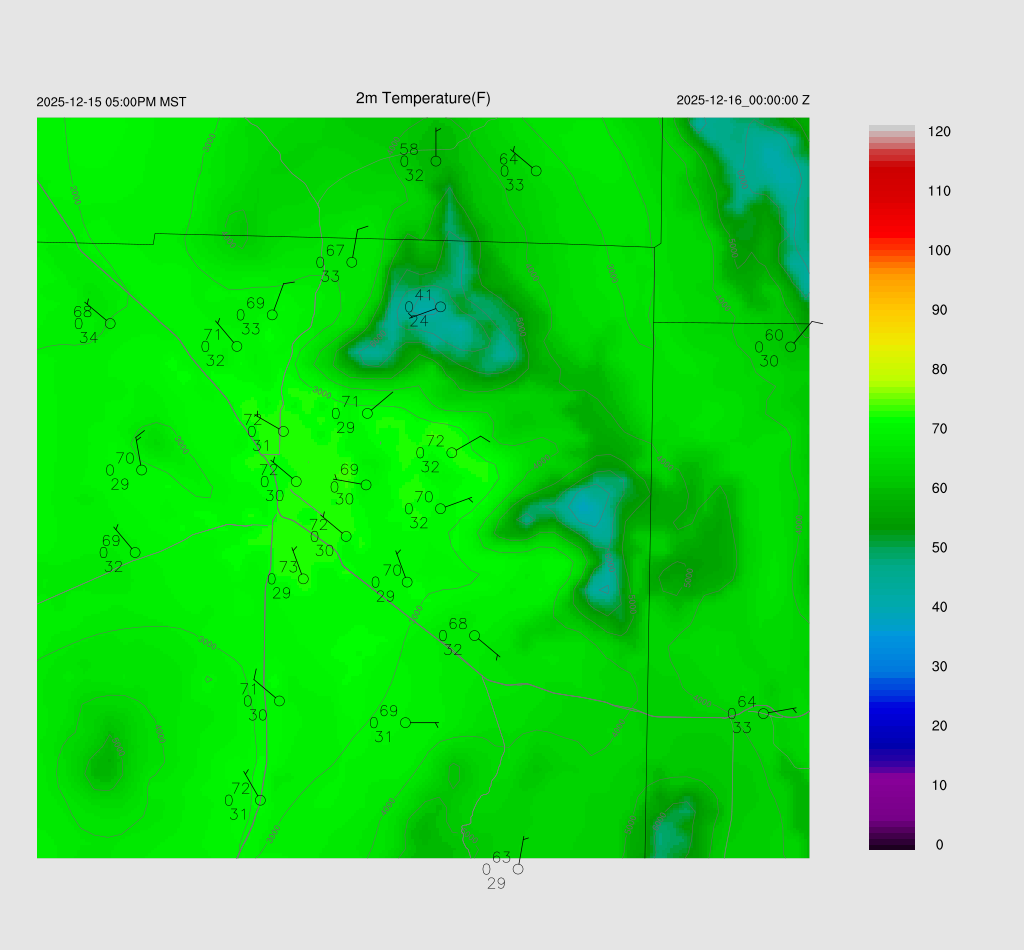
Task: Click the station reporting 68 over 34
Action: [x=110, y=324]
